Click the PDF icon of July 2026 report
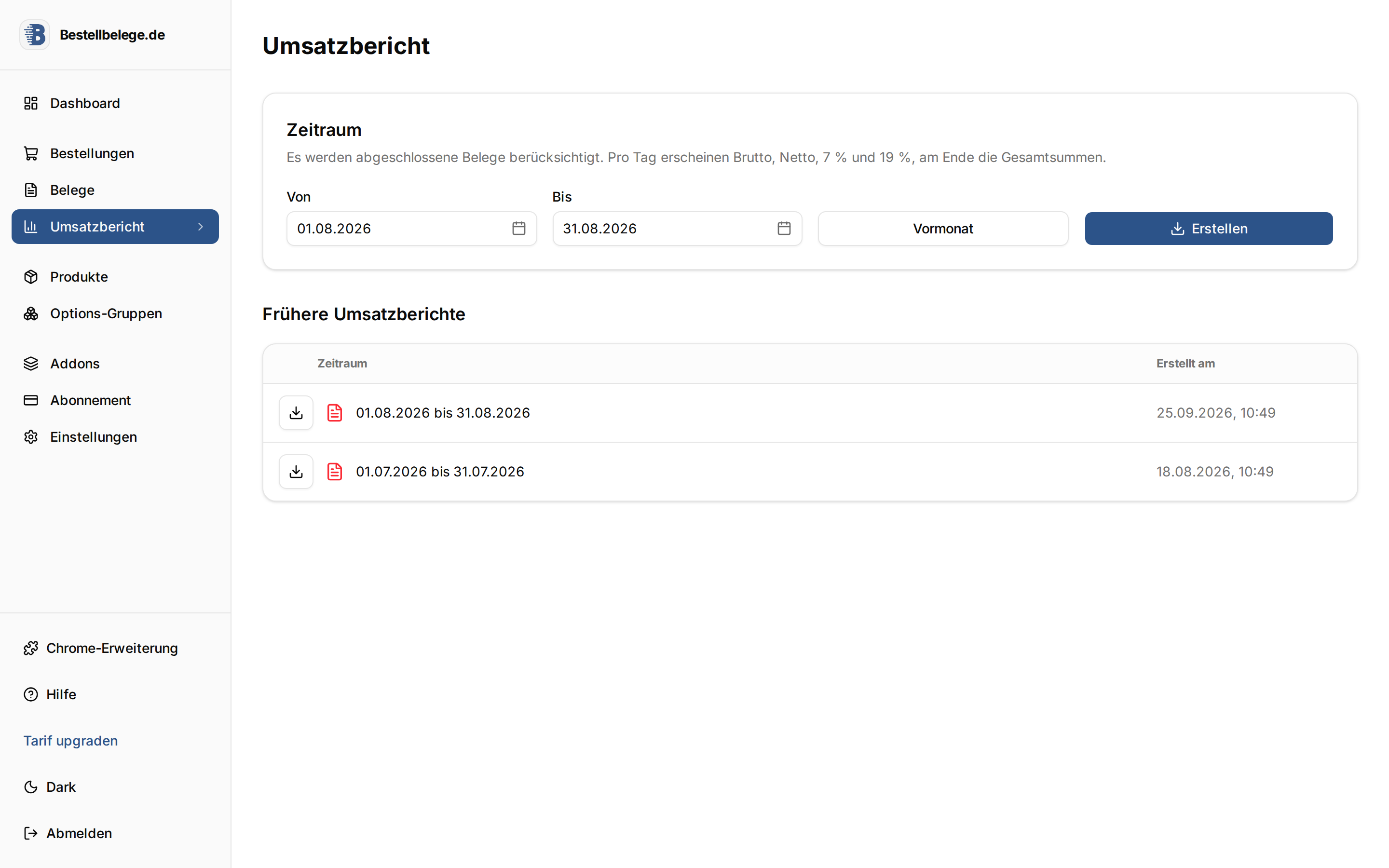The width and height of the screenshot is (1389, 868). [x=335, y=472]
